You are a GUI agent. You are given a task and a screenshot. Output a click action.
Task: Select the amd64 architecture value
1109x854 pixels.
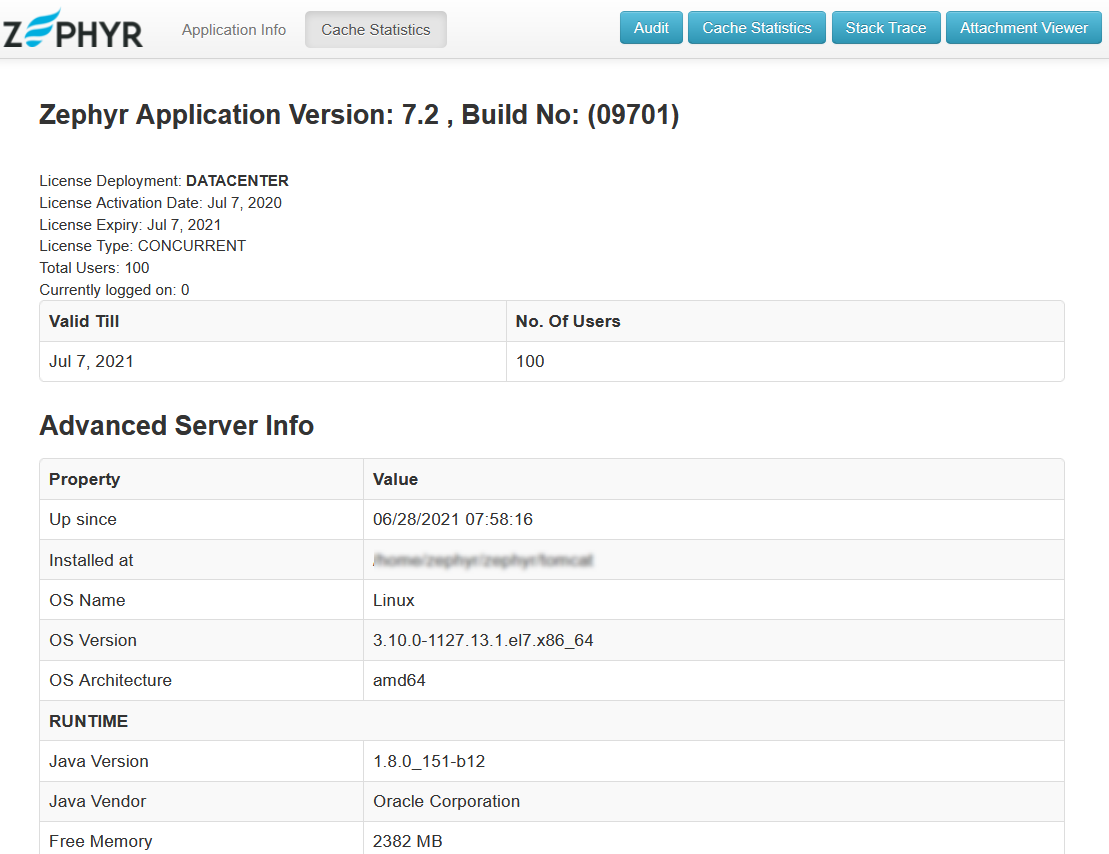(399, 680)
